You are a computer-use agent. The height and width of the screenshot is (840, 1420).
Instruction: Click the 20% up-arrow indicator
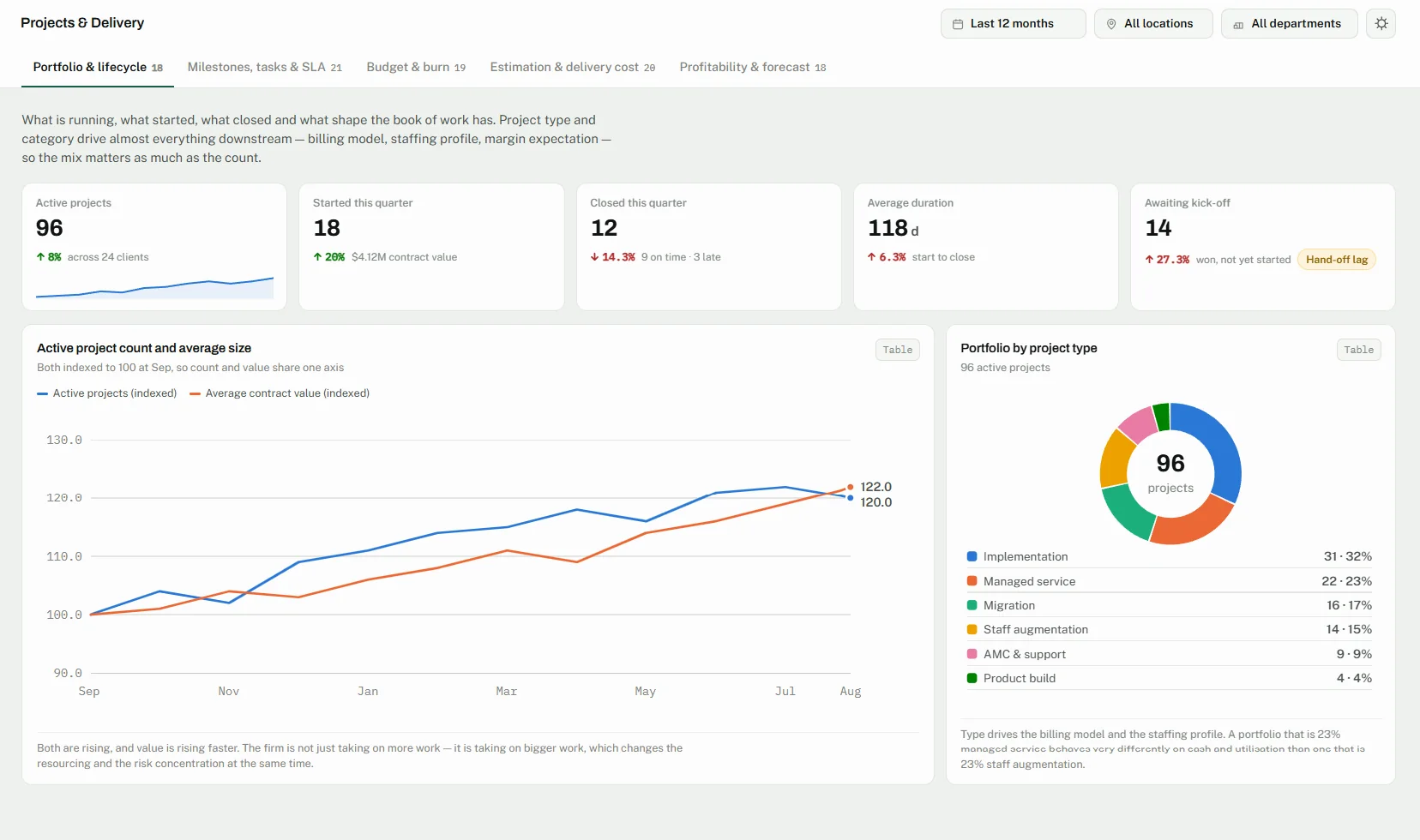[329, 257]
